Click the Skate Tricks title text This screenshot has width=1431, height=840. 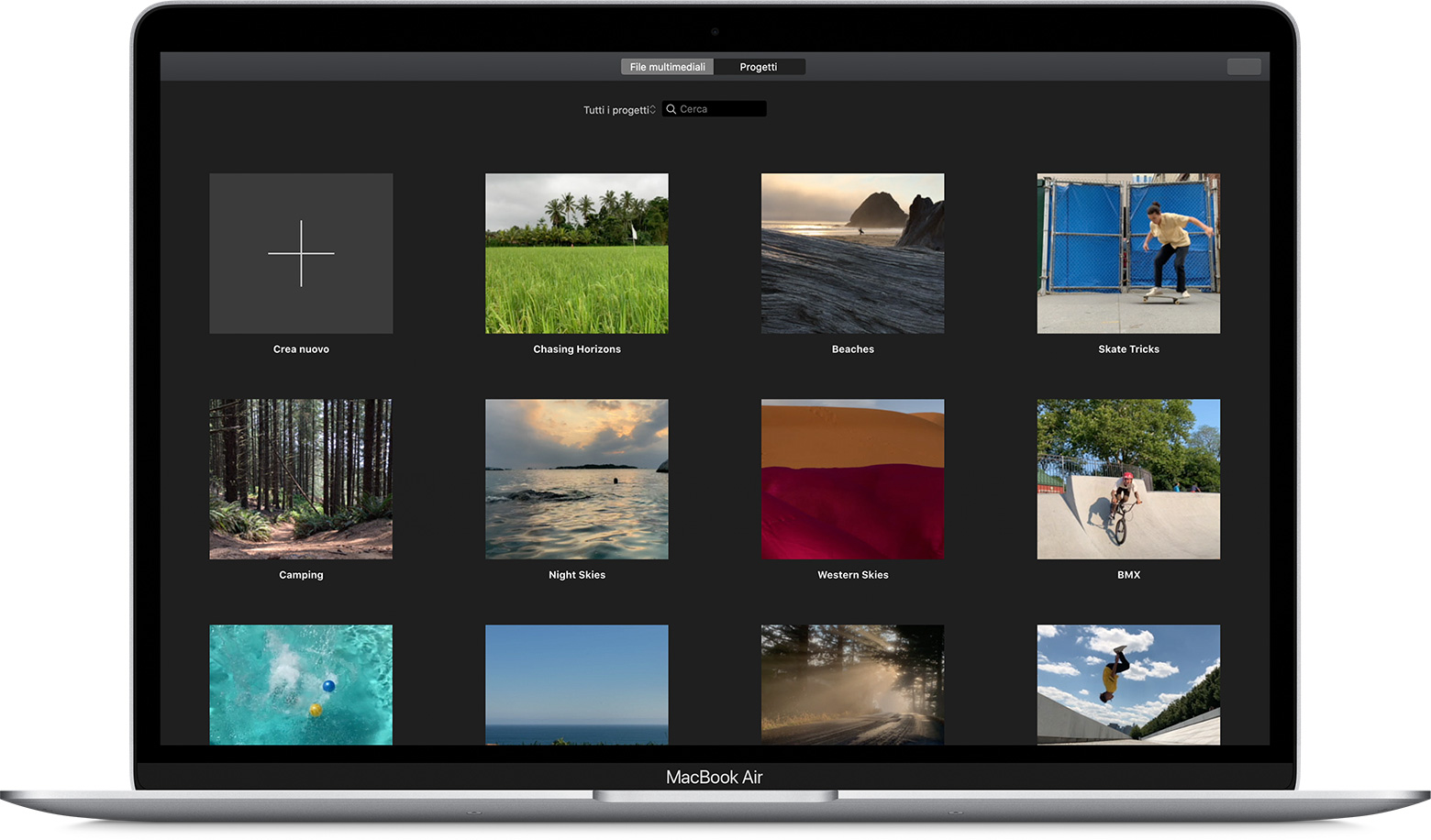click(1128, 349)
